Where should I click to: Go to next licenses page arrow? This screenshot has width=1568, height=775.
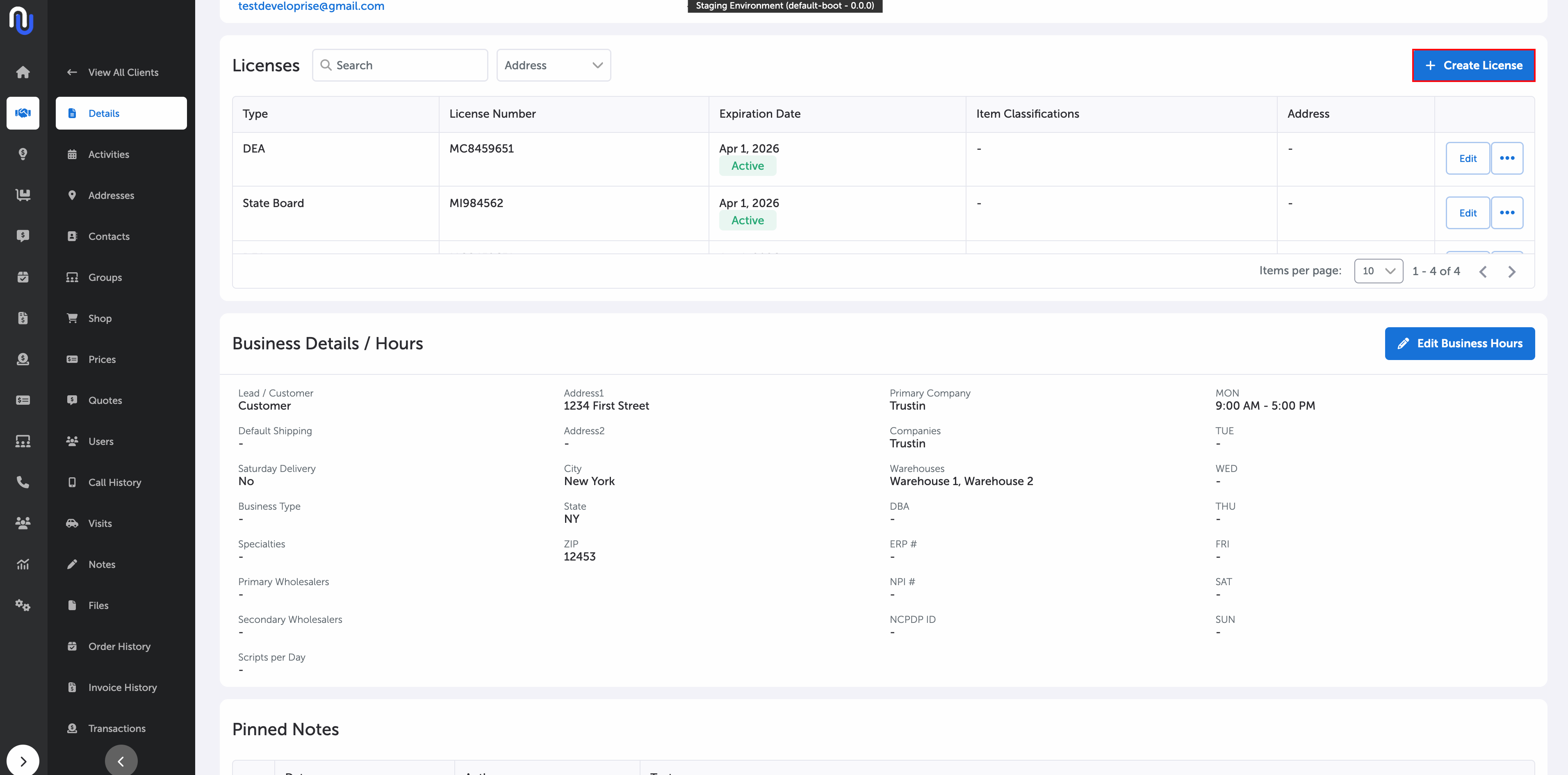[x=1511, y=271]
